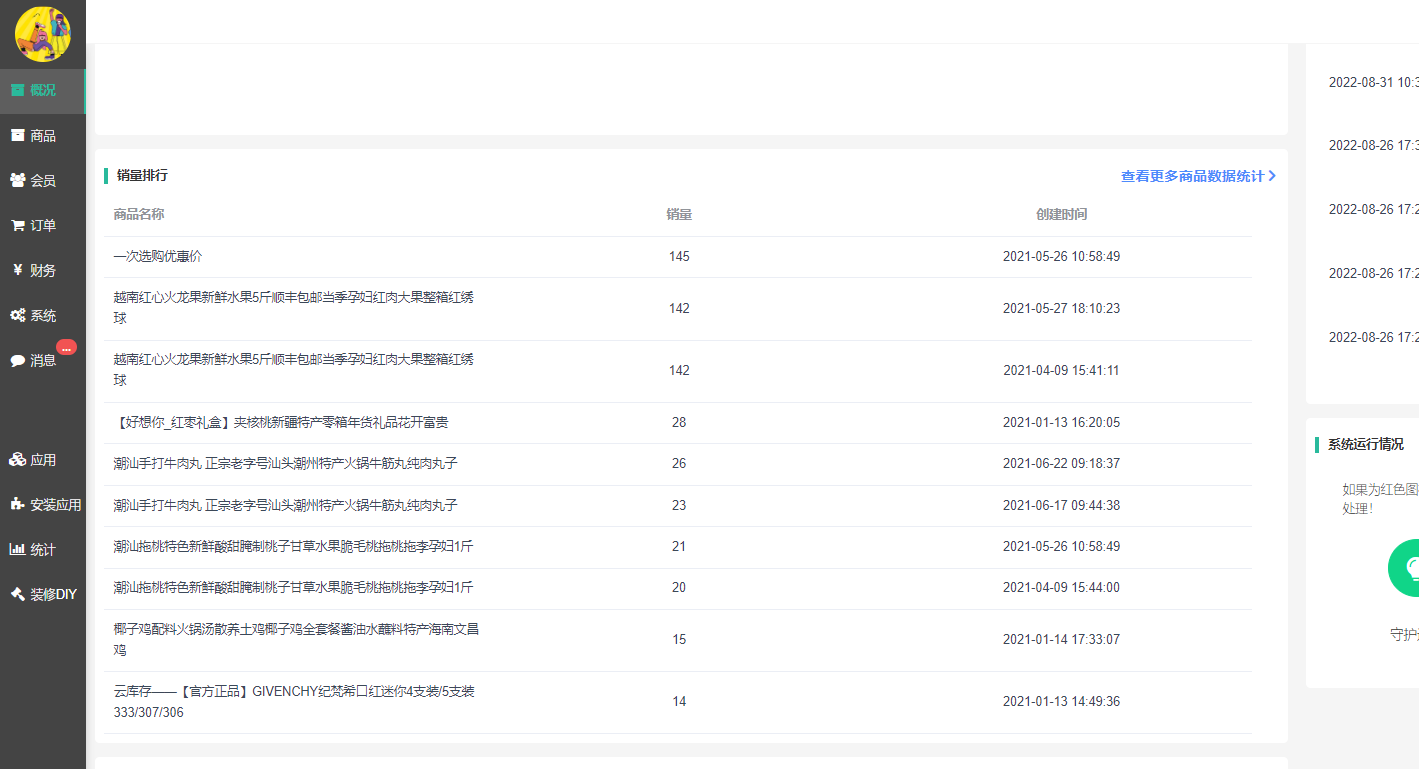1419x769 pixels.
Task: Click the 消息 chat bubble icon
Action: point(17,360)
